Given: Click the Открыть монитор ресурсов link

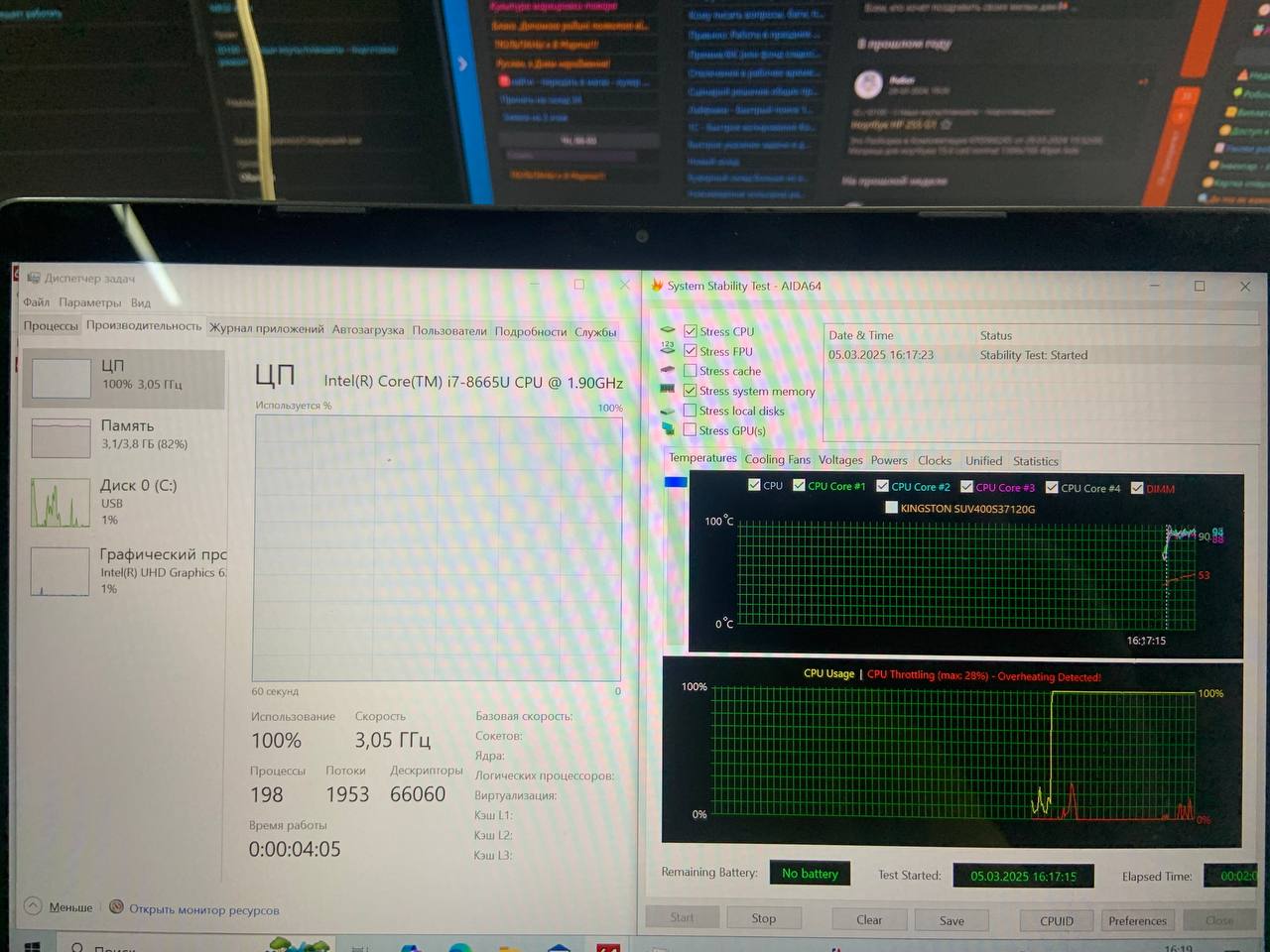Looking at the screenshot, I should [203, 909].
